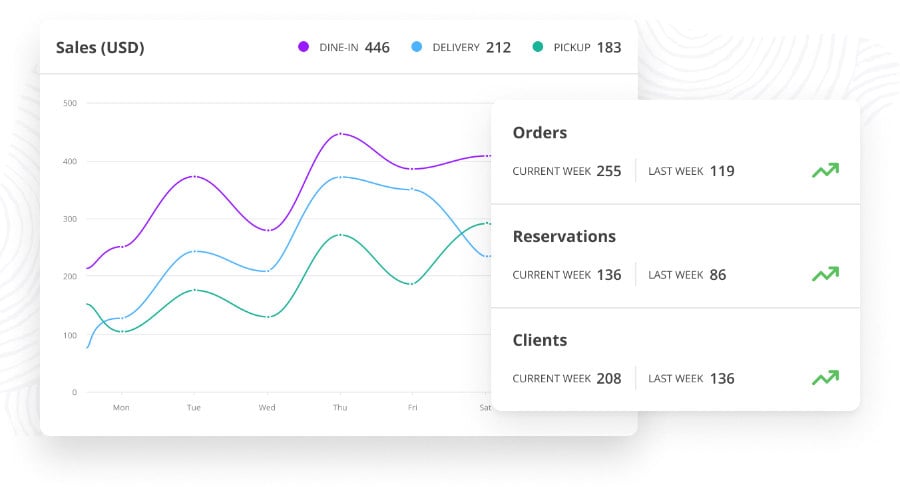Open the Clients card heading

(540, 340)
